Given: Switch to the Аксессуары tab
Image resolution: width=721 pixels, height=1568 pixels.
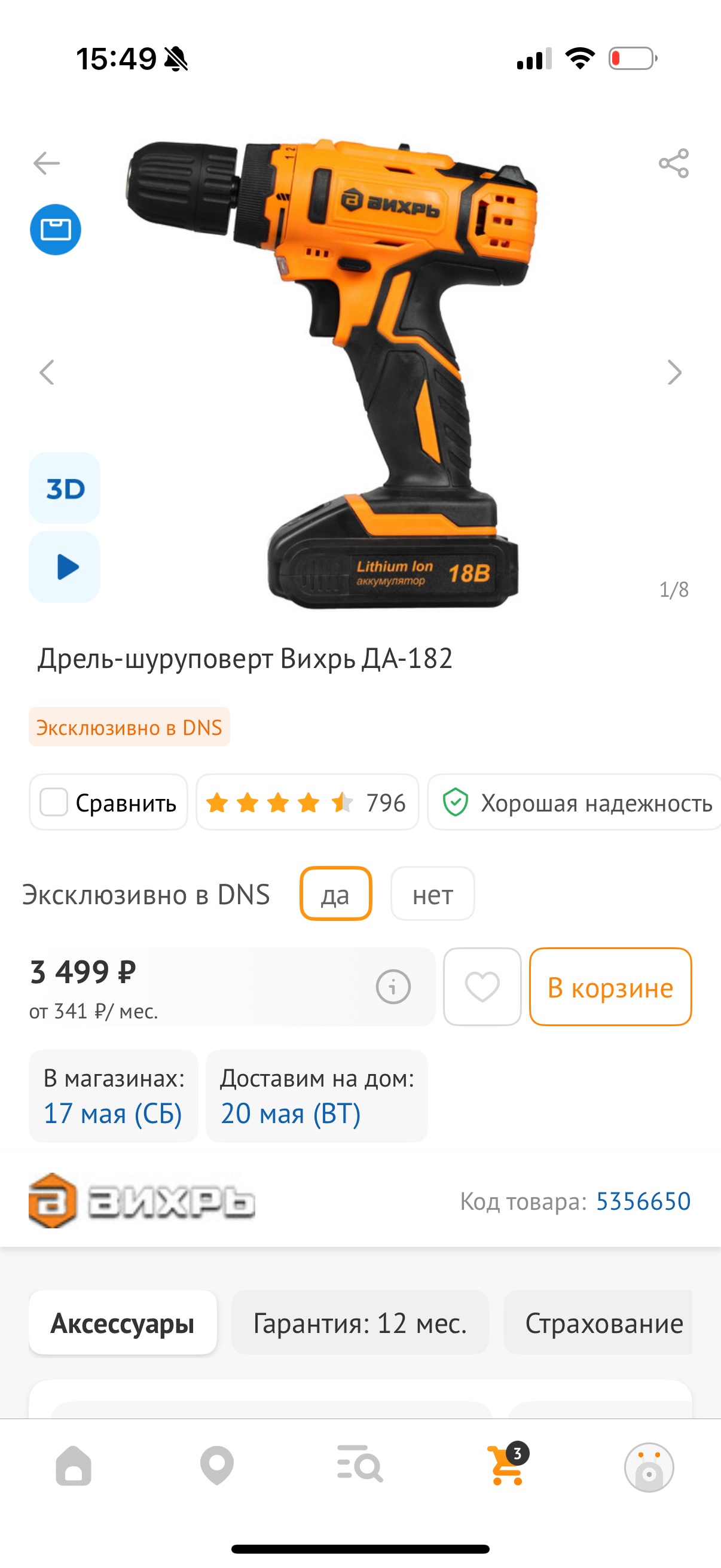Looking at the screenshot, I should 123,1322.
